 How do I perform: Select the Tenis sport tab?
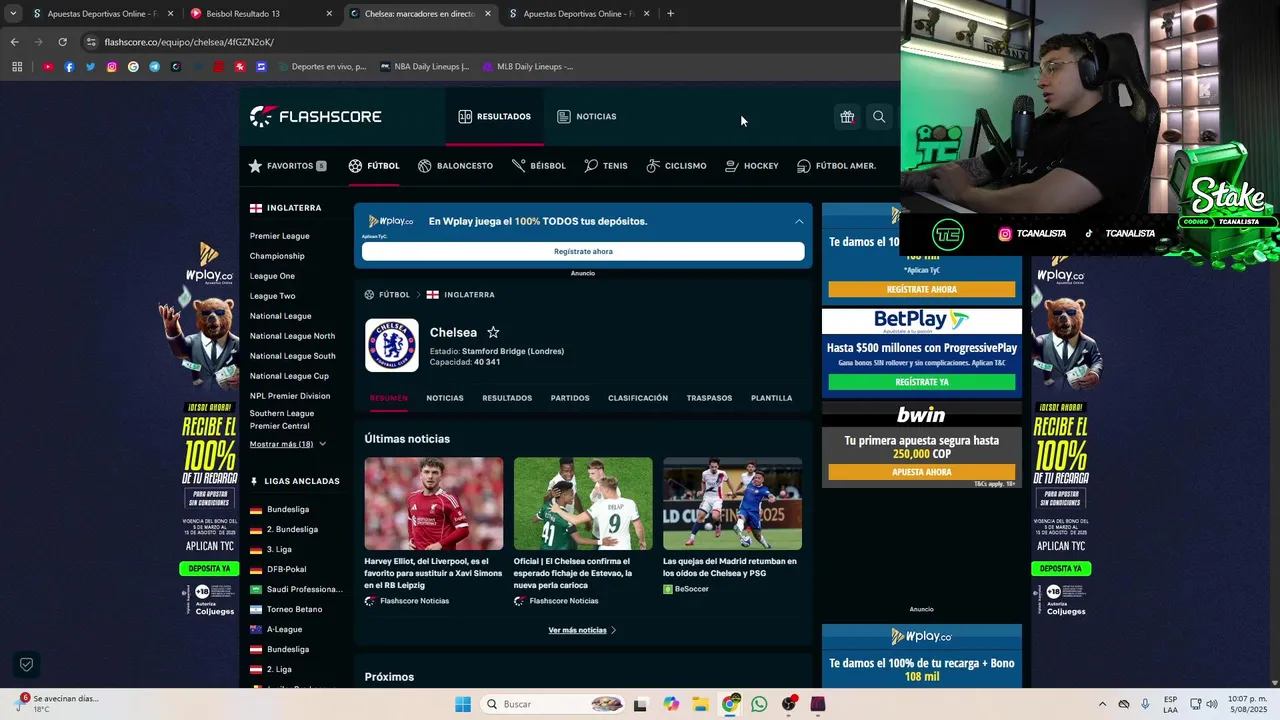click(606, 166)
